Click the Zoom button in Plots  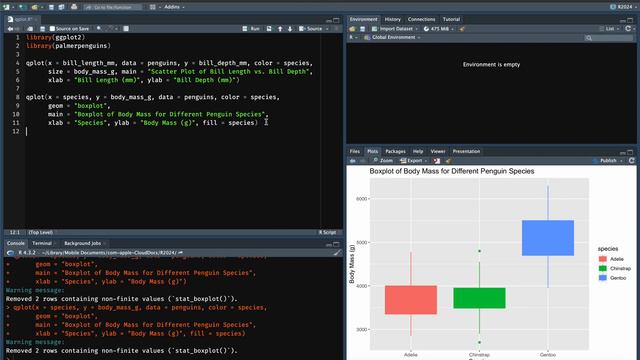point(382,161)
